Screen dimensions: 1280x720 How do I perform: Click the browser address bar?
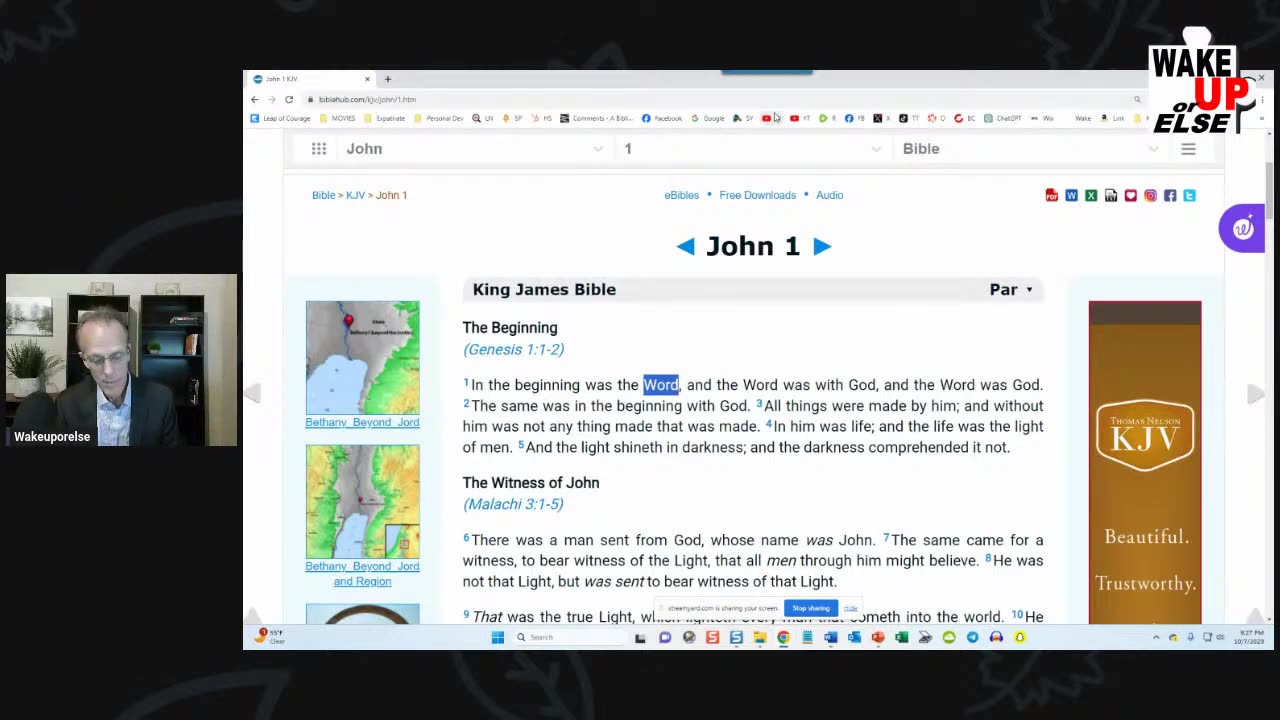[720, 99]
